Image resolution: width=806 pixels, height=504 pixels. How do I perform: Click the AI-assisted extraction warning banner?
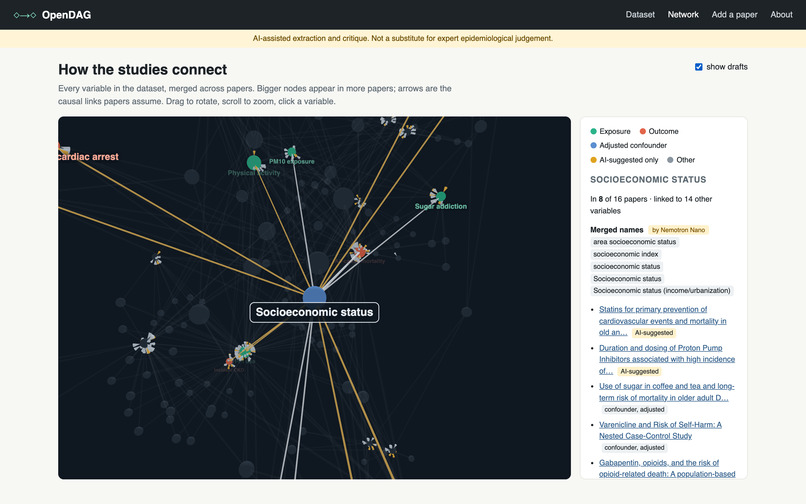point(403,39)
